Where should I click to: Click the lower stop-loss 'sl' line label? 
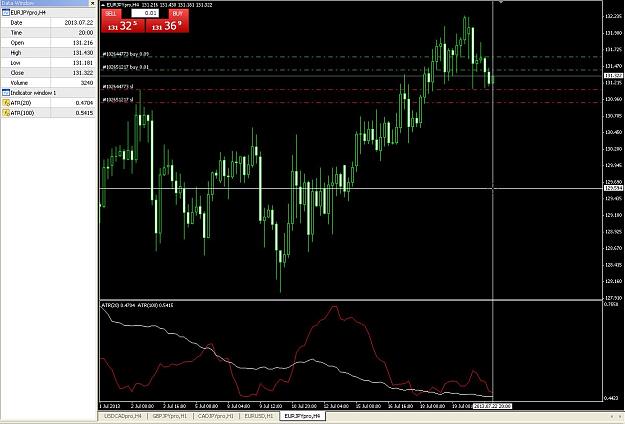pyautogui.click(x=118, y=100)
